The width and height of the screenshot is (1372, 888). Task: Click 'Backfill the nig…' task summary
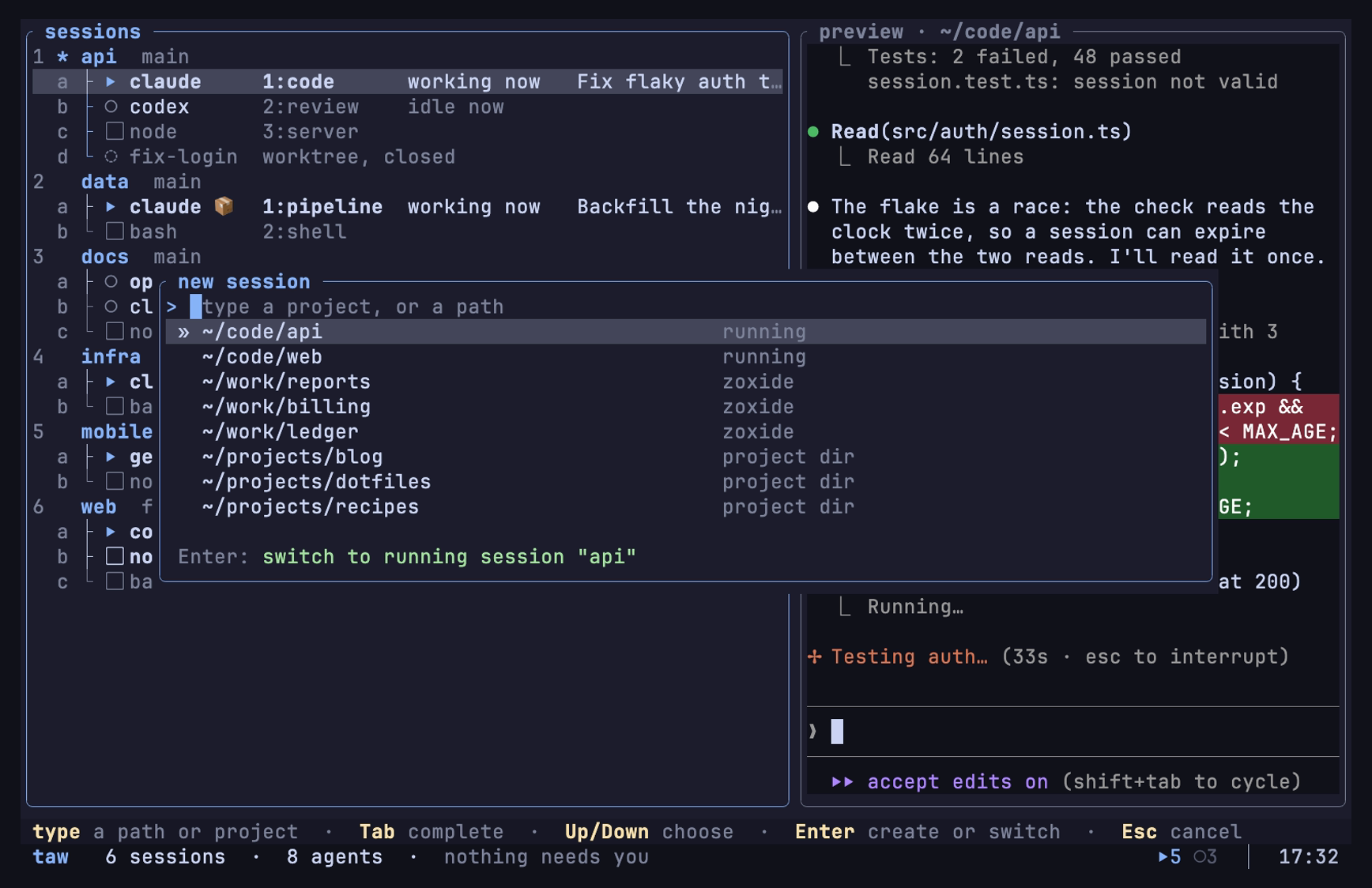pyautogui.click(x=679, y=206)
